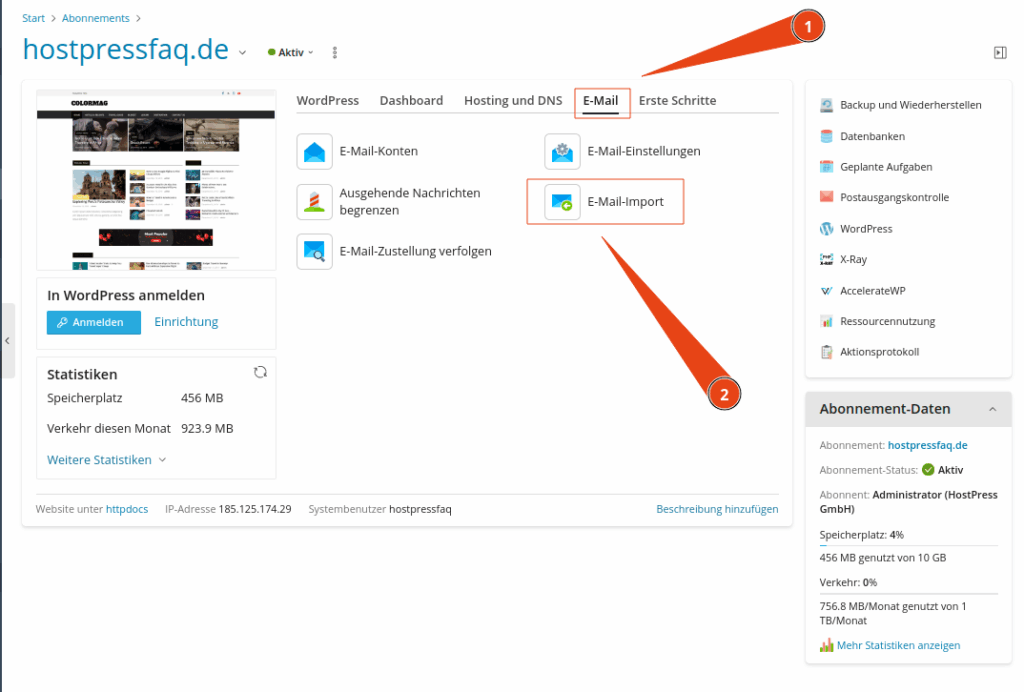Click the Postausgangskontrolle envelope icon
The image size is (1024, 692).
826,197
